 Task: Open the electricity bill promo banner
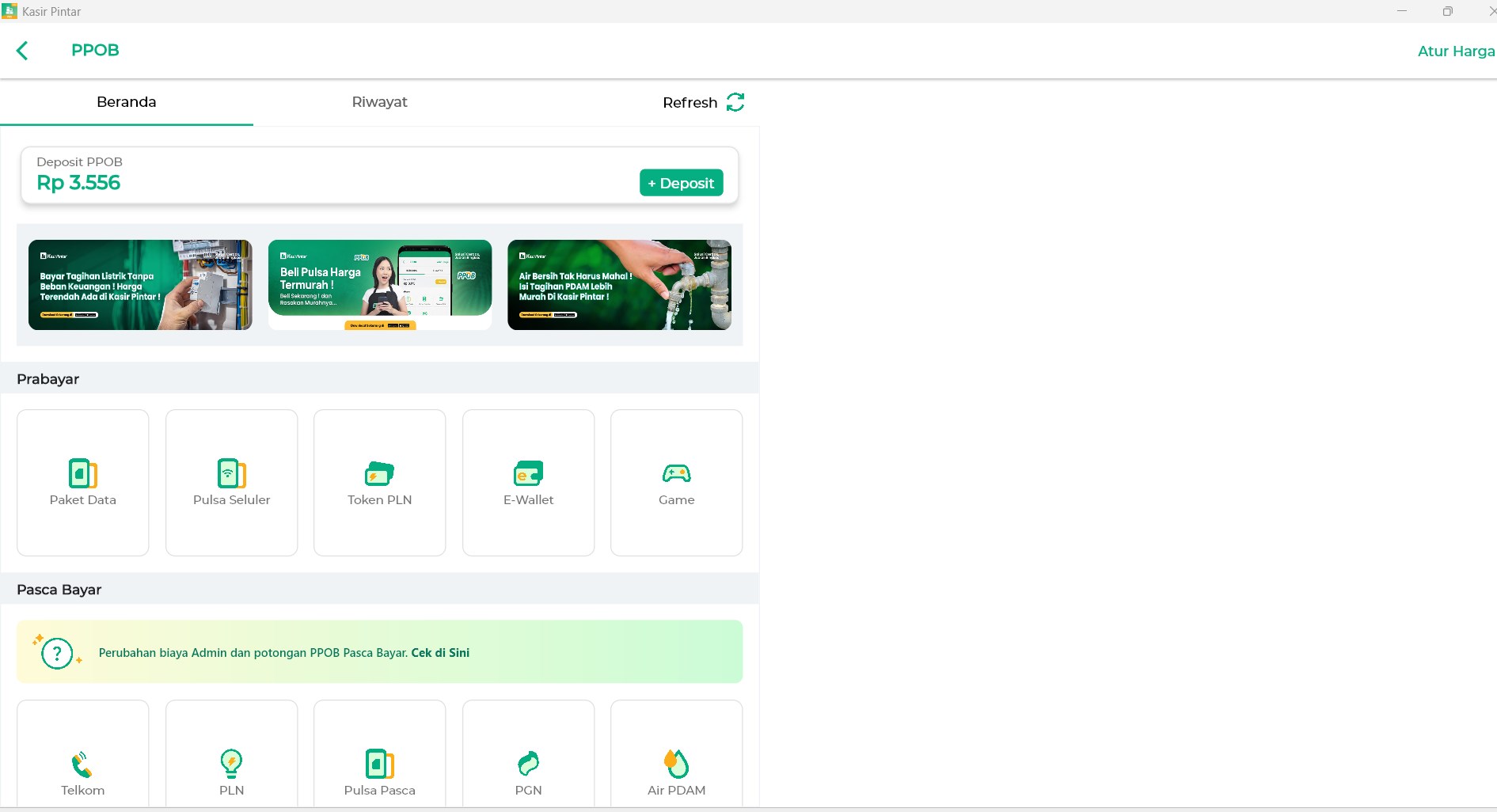coord(140,285)
